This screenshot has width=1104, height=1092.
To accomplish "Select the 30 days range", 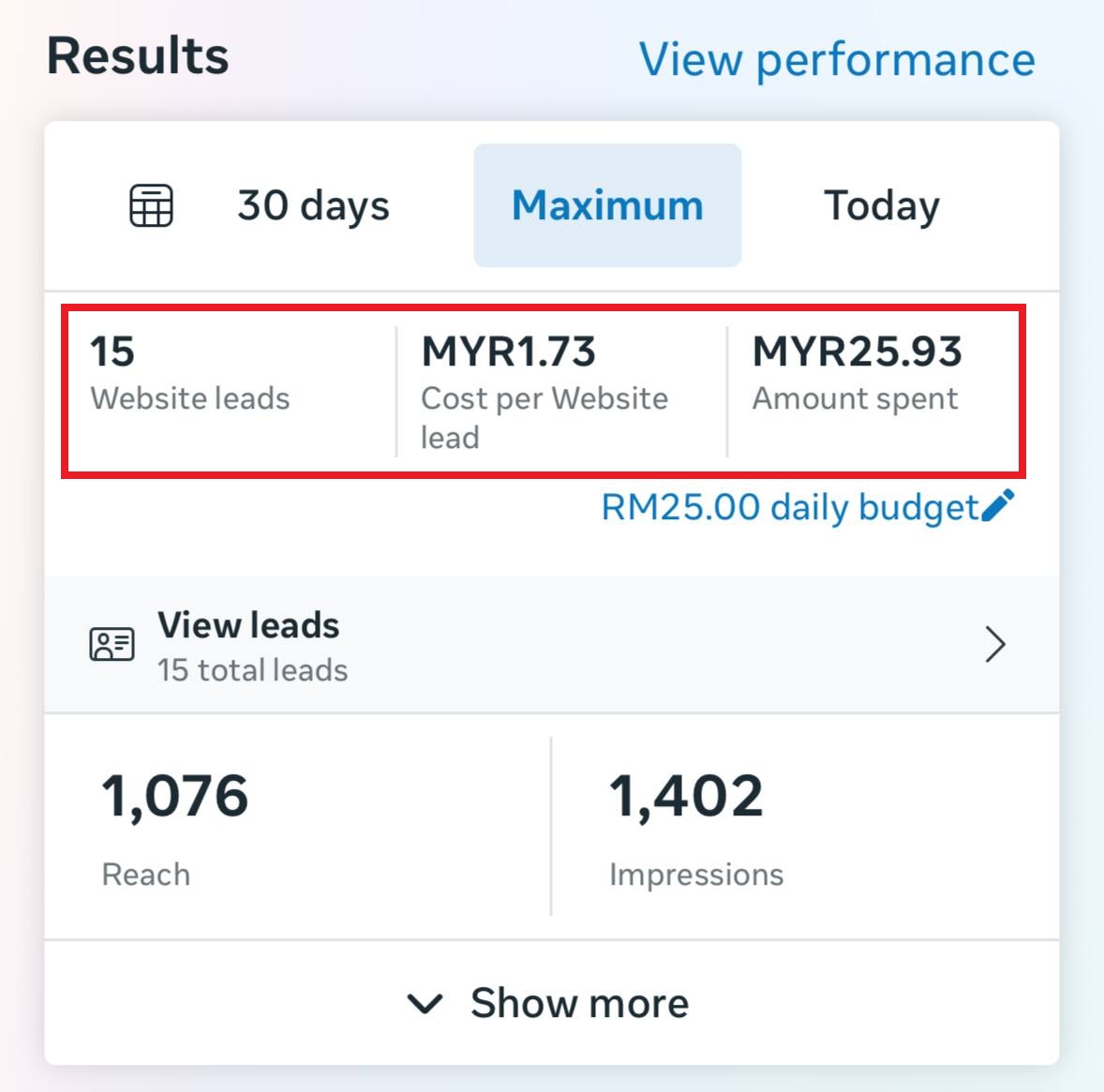I will [313, 205].
